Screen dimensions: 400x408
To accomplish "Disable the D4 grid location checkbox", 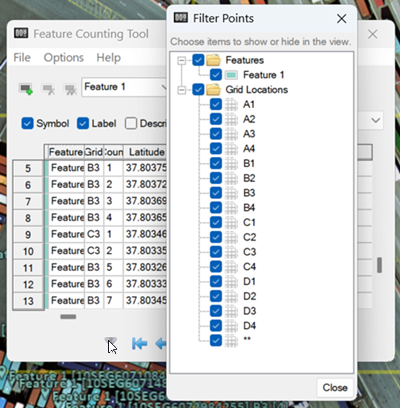I will [216, 326].
